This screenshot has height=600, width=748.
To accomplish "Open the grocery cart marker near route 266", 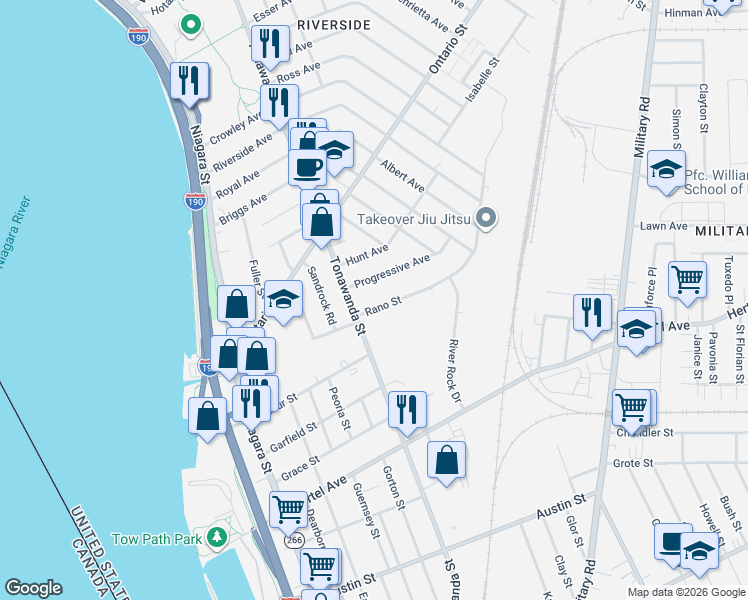I will click(288, 511).
